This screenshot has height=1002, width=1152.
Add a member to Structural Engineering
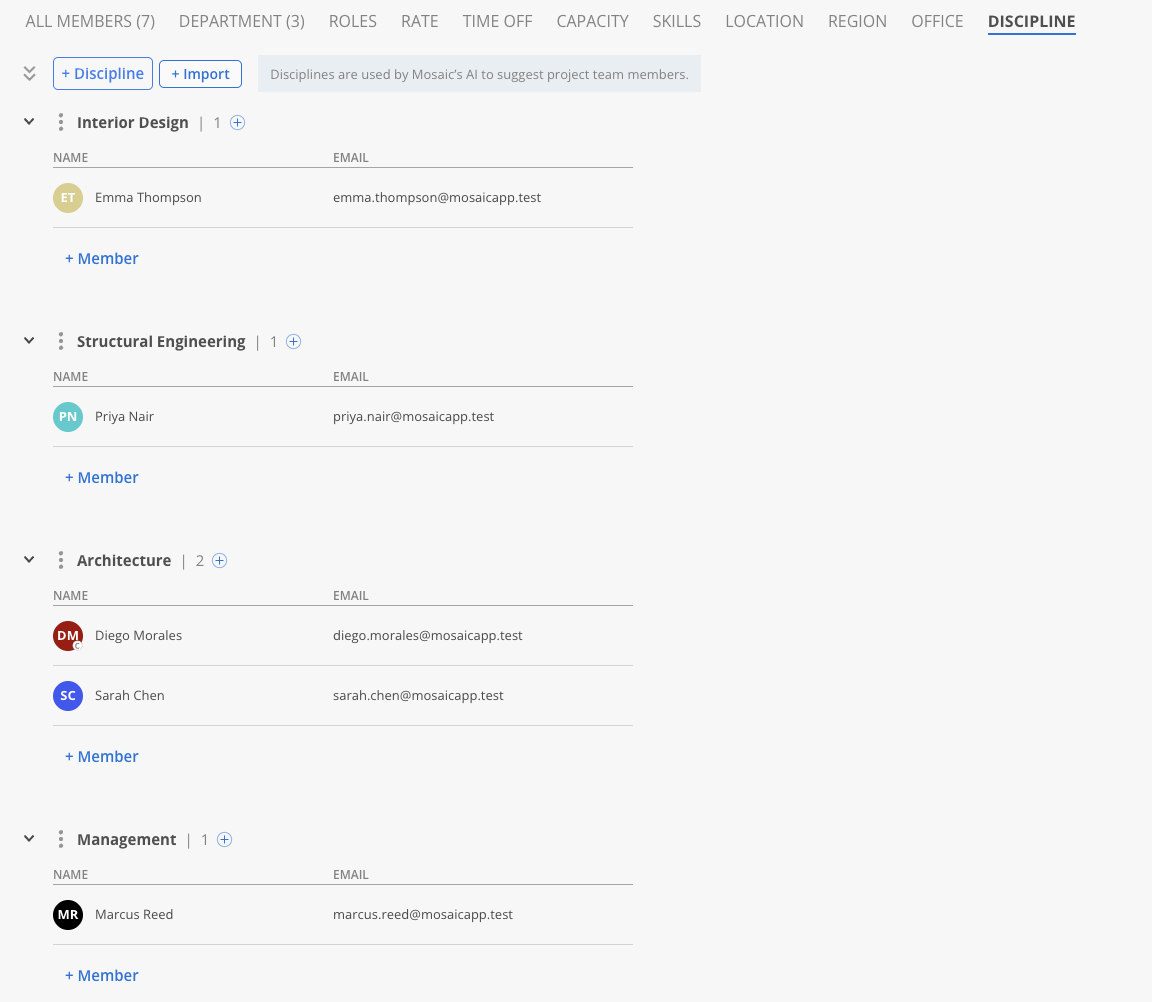click(x=101, y=477)
